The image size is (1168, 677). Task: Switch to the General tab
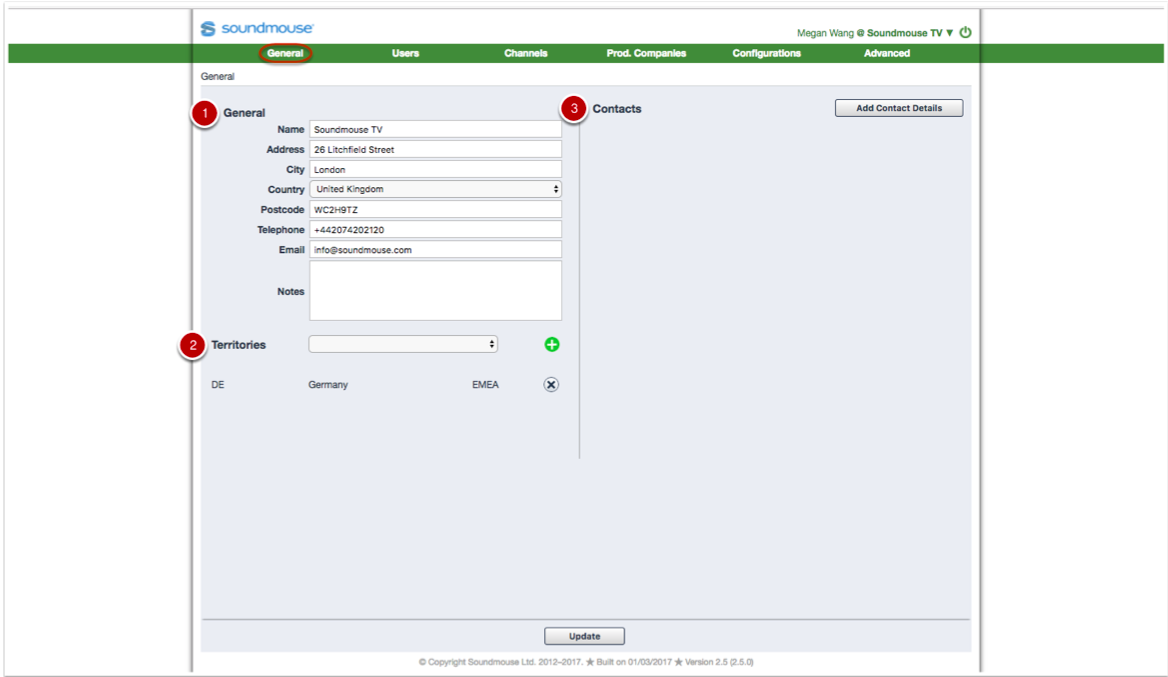285,53
